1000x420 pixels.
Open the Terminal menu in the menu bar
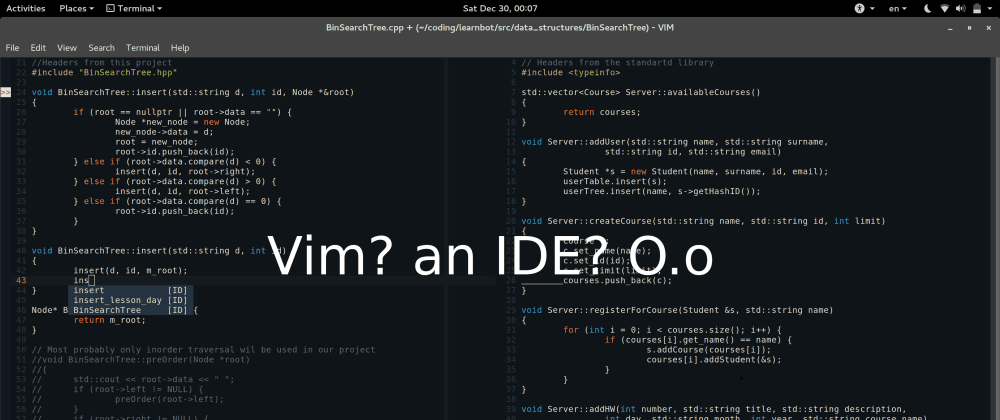143,48
